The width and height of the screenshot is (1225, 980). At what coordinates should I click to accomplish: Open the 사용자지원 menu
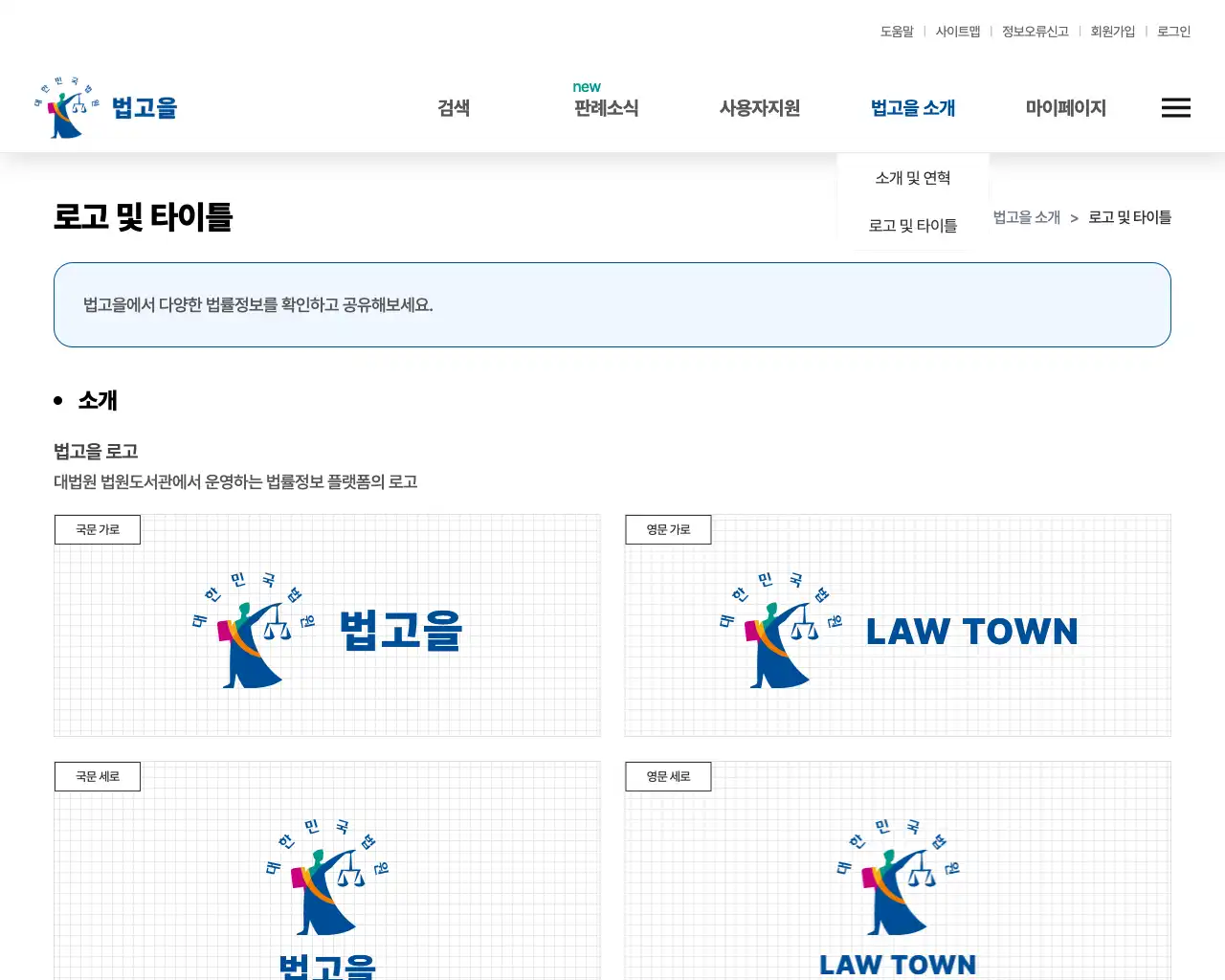coord(760,108)
